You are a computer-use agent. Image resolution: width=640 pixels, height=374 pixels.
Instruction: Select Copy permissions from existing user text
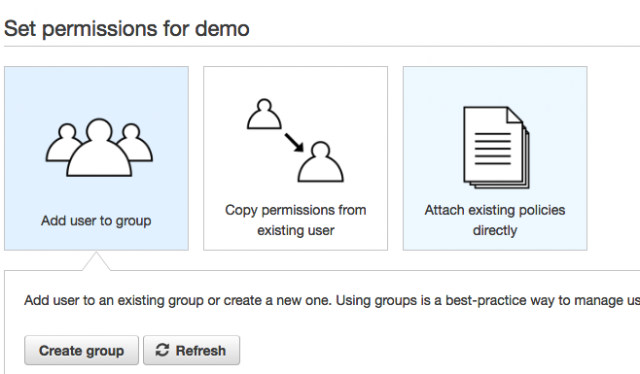296,220
